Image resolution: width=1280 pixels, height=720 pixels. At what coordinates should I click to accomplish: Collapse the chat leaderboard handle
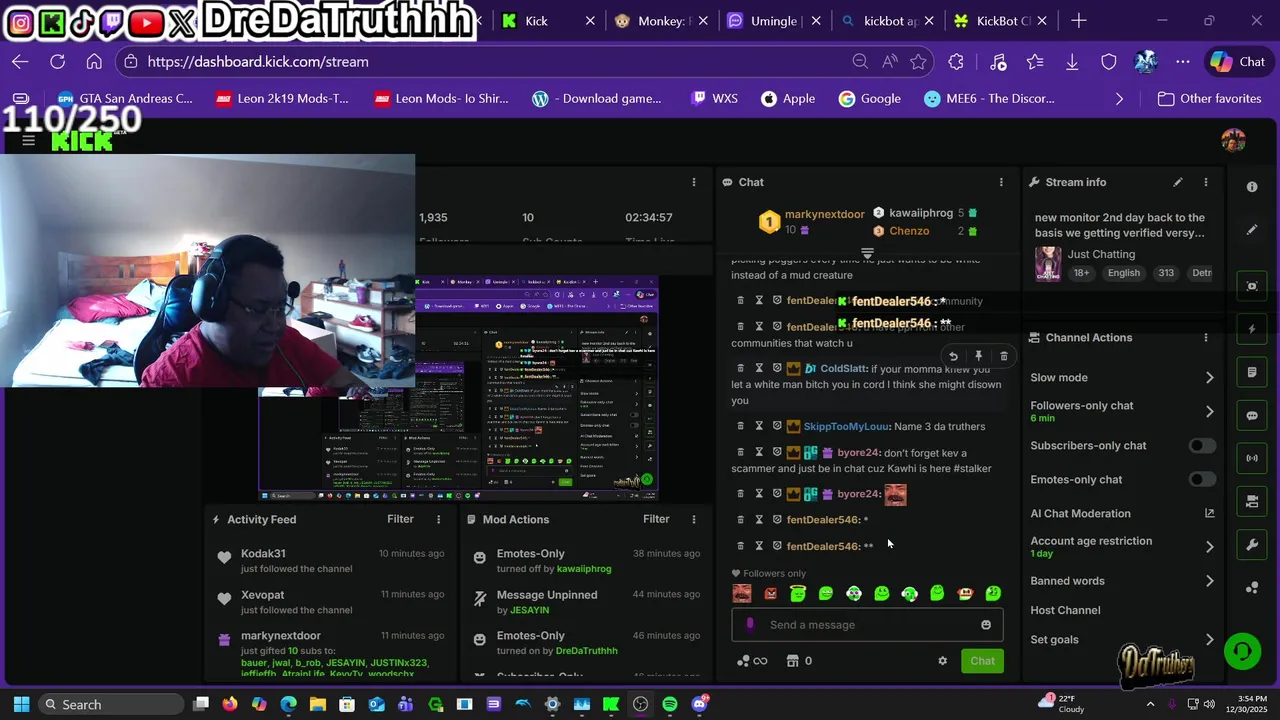(867, 254)
